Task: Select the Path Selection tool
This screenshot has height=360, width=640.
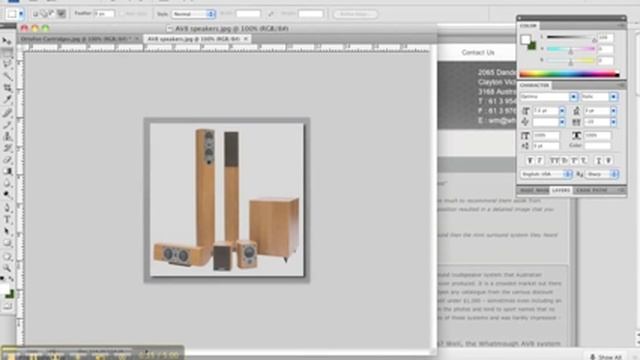Action: pyautogui.click(x=7, y=231)
